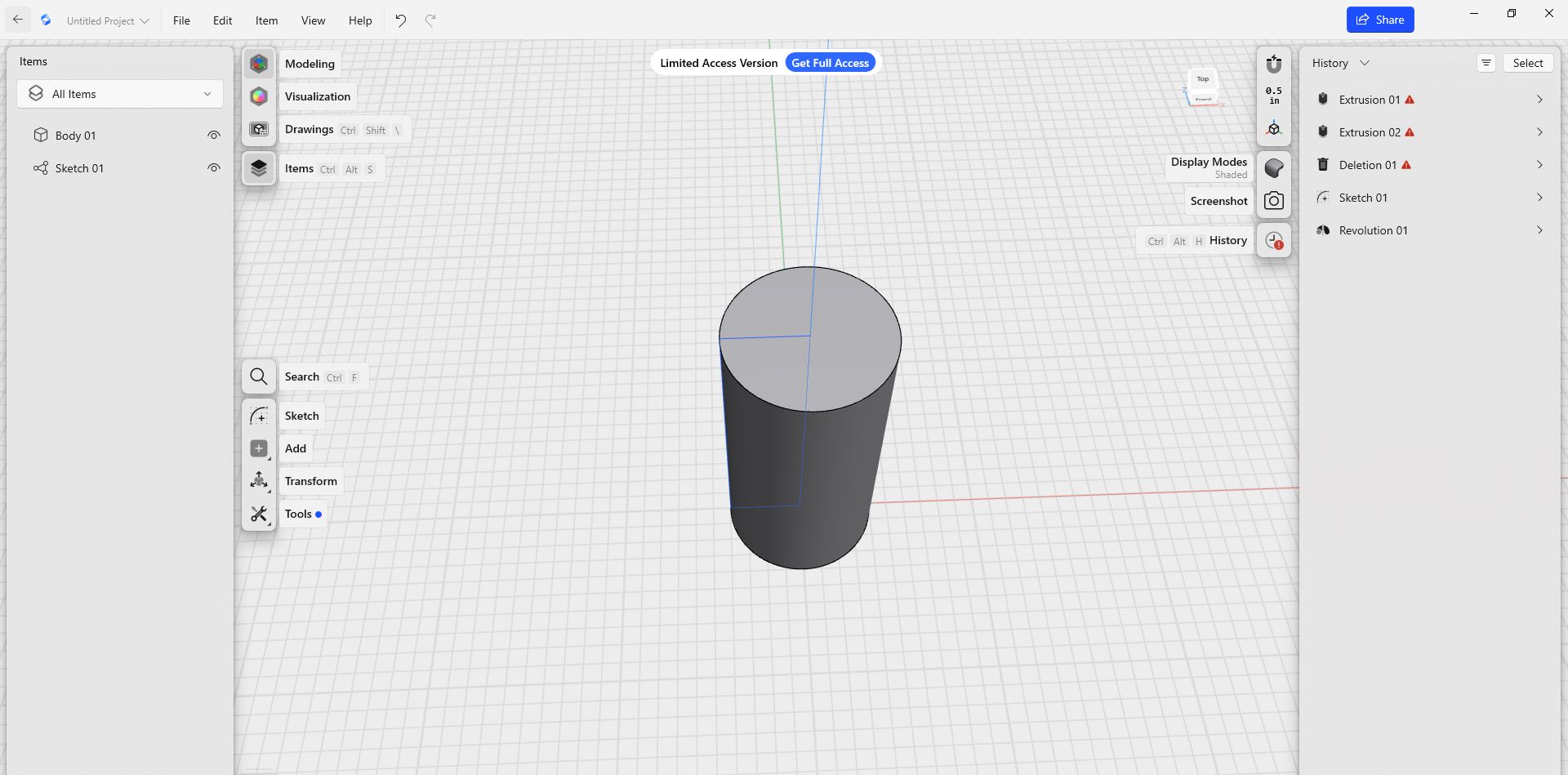This screenshot has width=1568, height=775.
Task: Click the Items layers icon
Action: coord(259,168)
